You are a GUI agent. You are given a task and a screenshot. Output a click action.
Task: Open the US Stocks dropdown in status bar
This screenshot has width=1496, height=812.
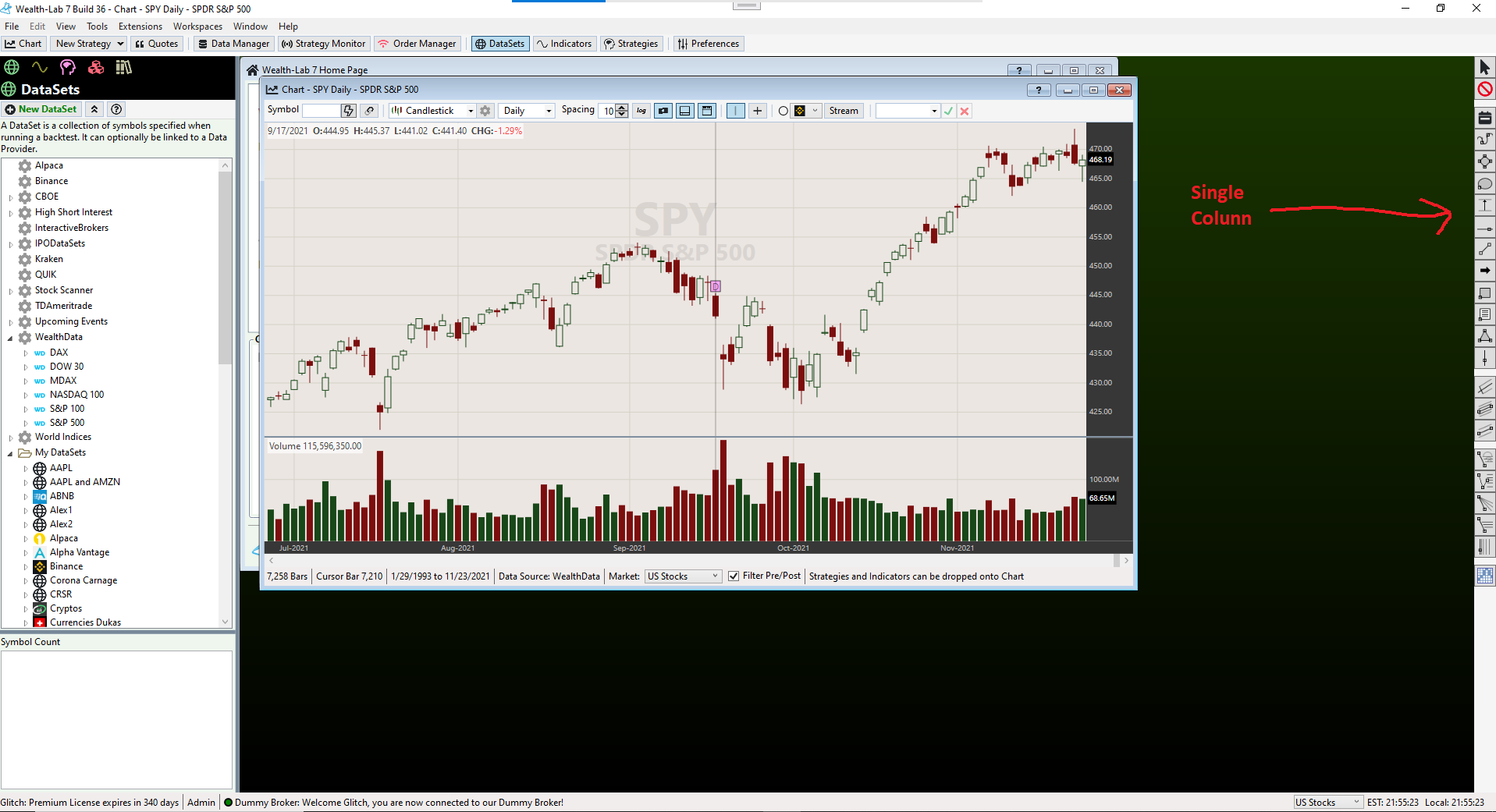pos(1327,802)
